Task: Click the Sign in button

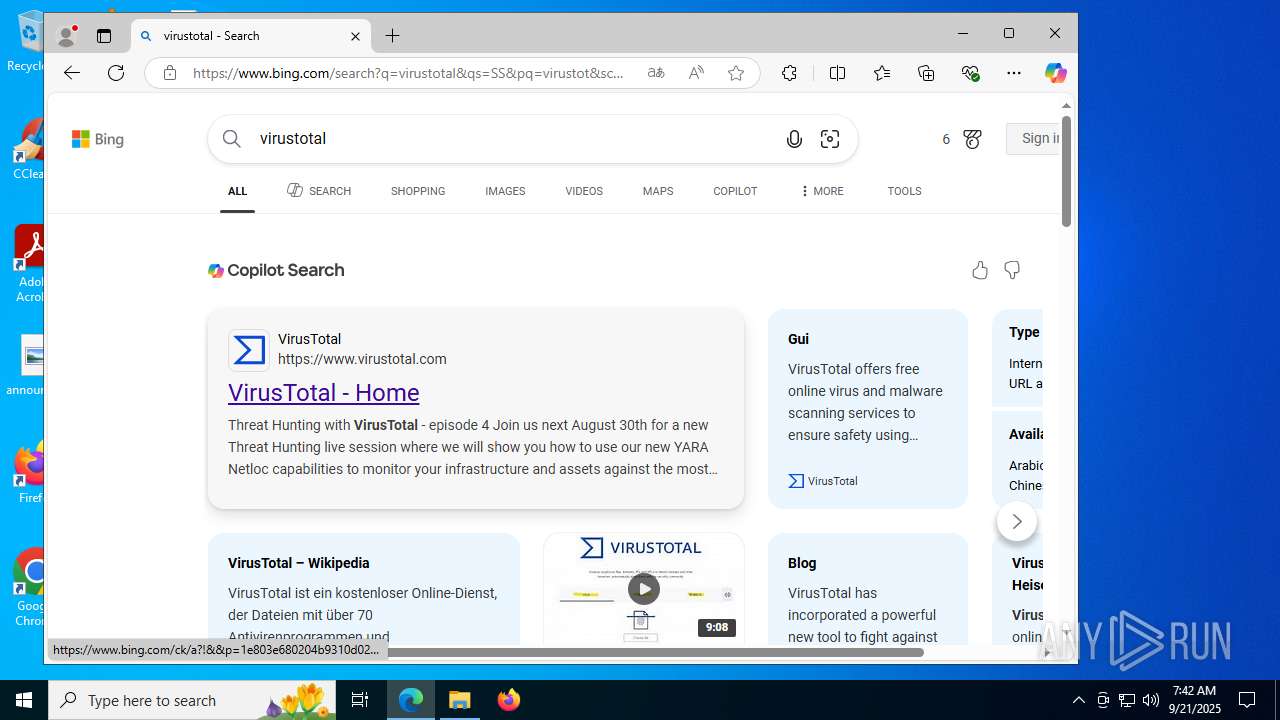Action: 1034,139
